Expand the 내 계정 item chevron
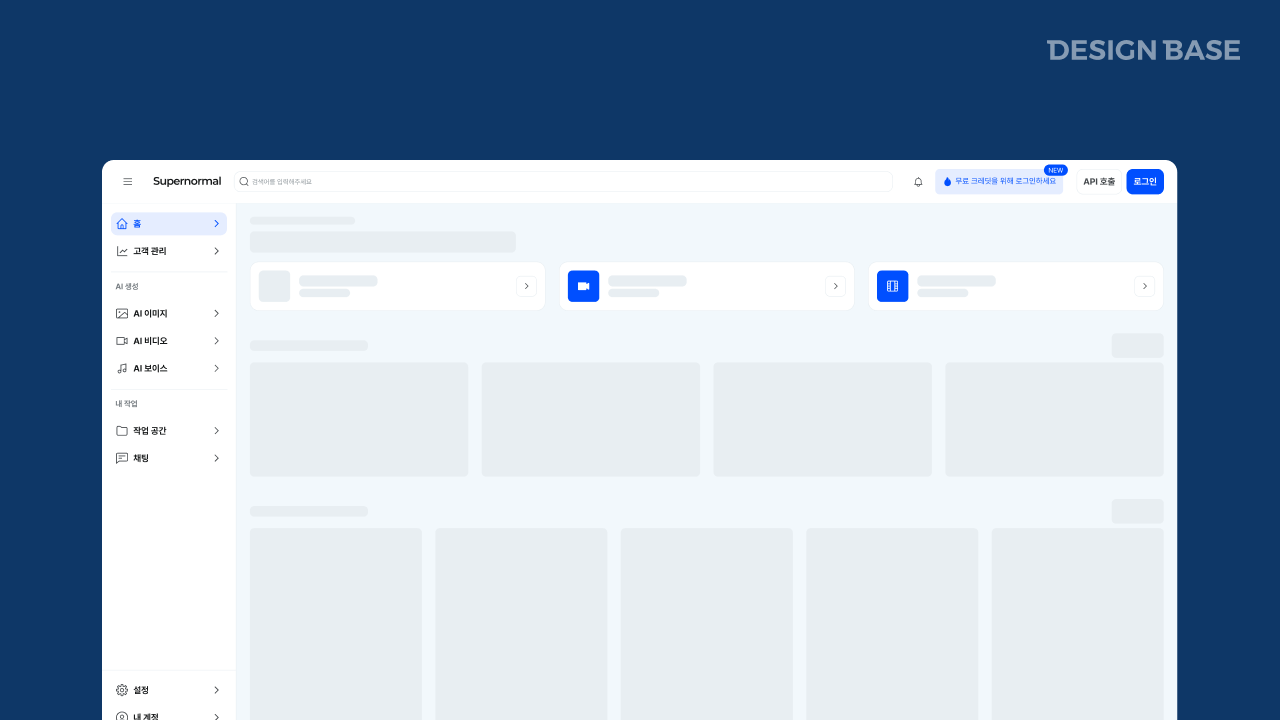This screenshot has width=1280, height=720. point(216,716)
